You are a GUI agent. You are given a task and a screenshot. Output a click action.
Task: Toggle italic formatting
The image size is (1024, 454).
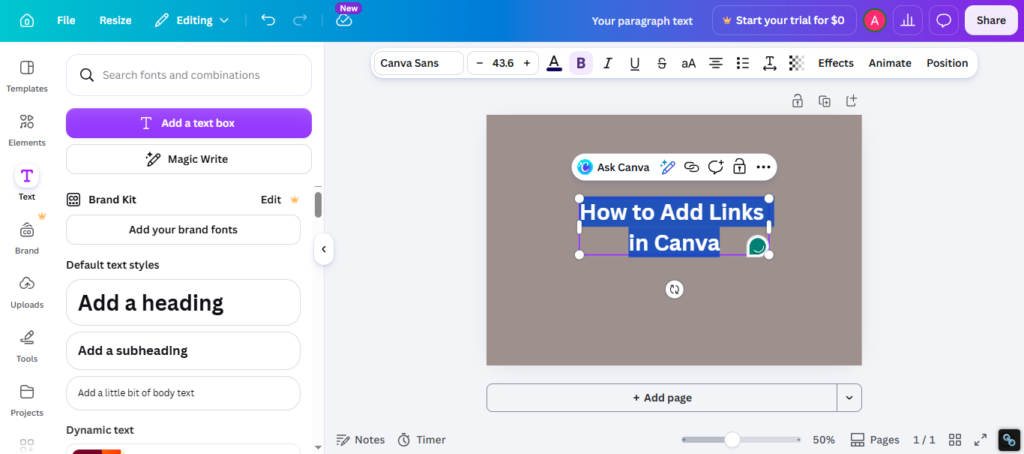click(x=607, y=63)
